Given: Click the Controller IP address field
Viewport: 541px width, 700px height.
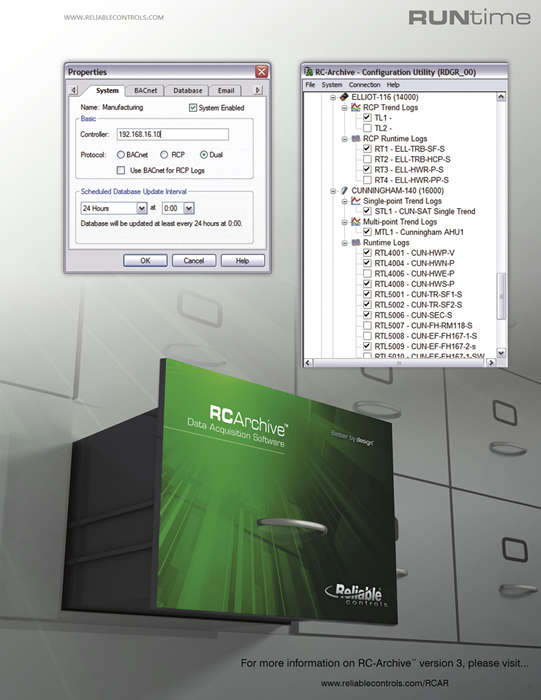Looking at the screenshot, I should [x=173, y=134].
